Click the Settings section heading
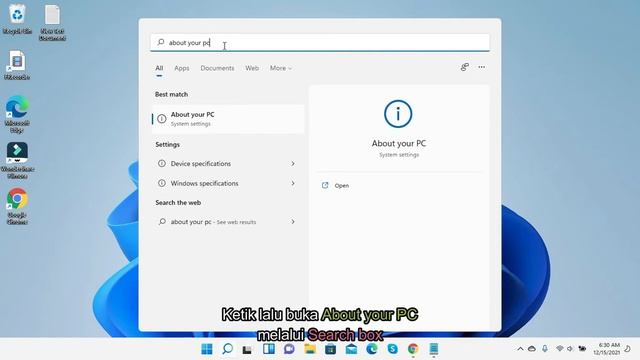This screenshot has height=360, width=640. pos(167,144)
